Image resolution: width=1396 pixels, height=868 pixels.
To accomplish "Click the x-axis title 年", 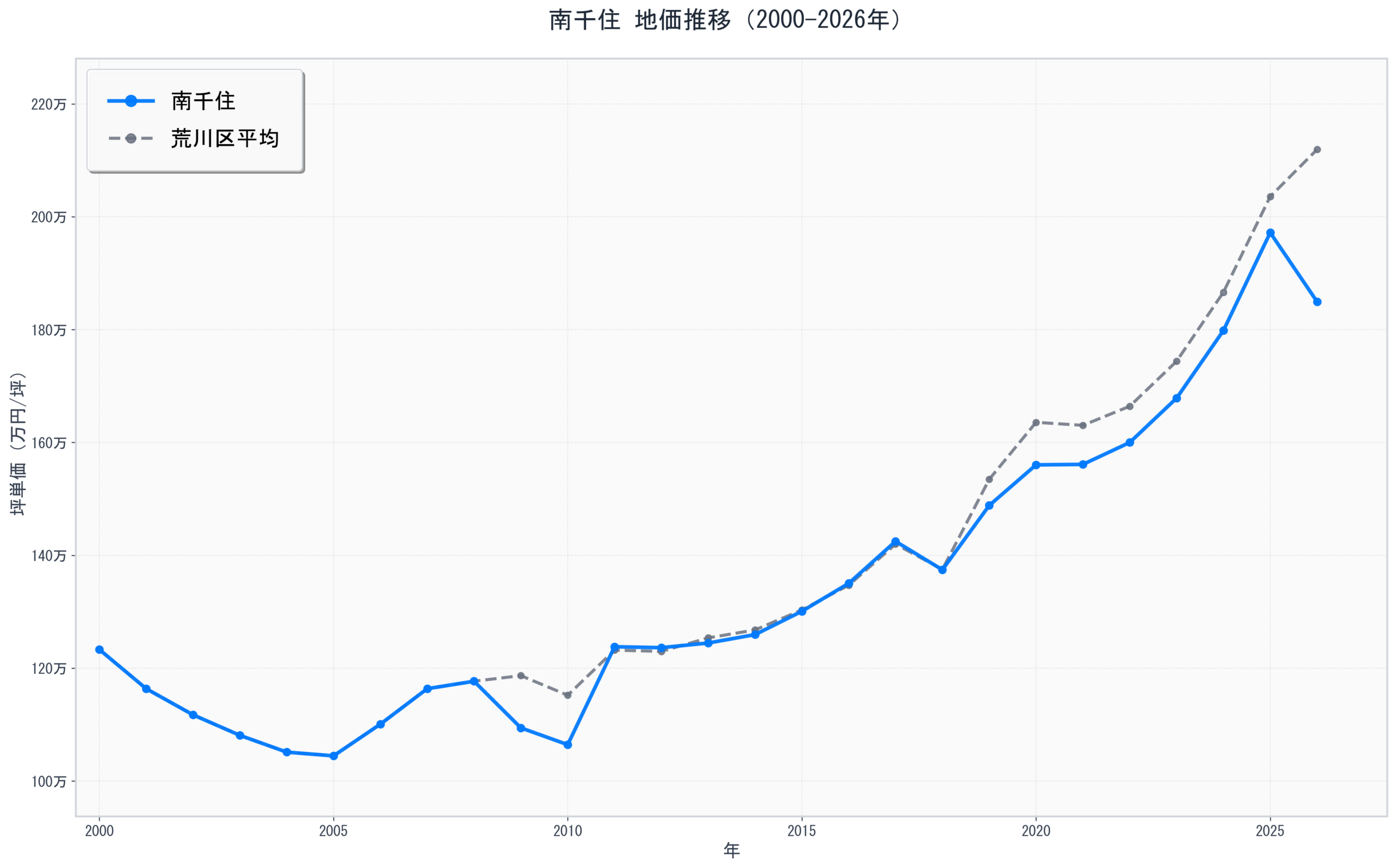I will click(x=731, y=850).
